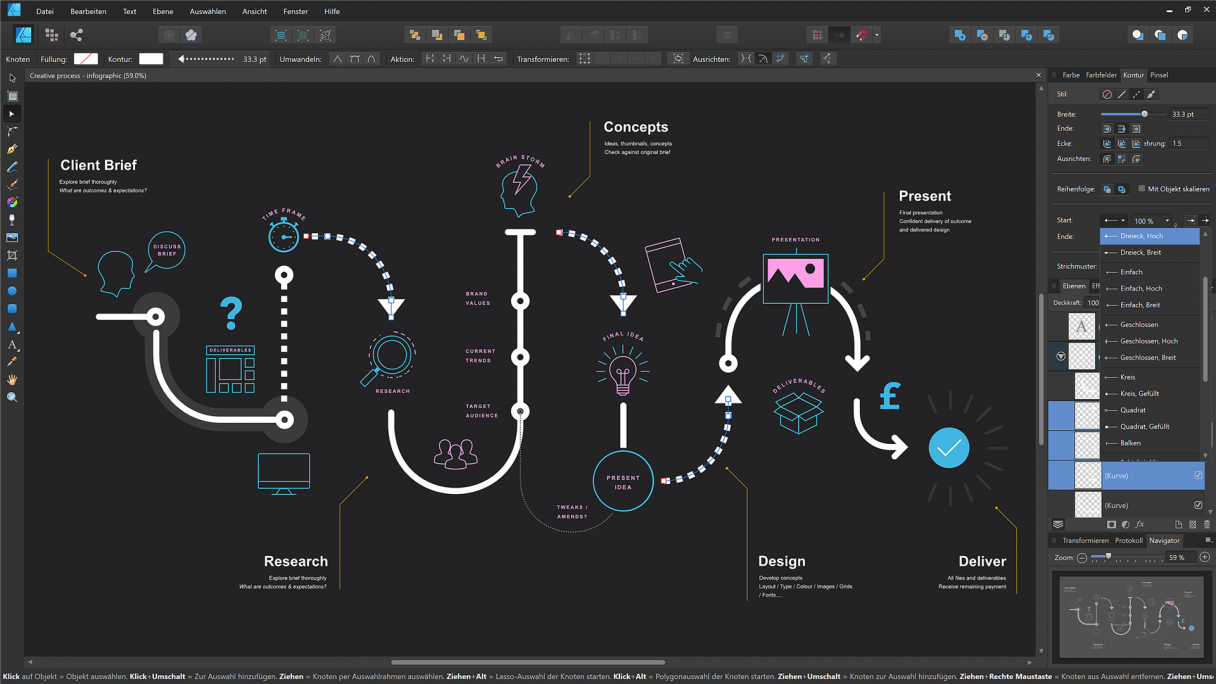The height and width of the screenshot is (684, 1216).
Task: Select the Hand view tool
Action: [x=13, y=379]
